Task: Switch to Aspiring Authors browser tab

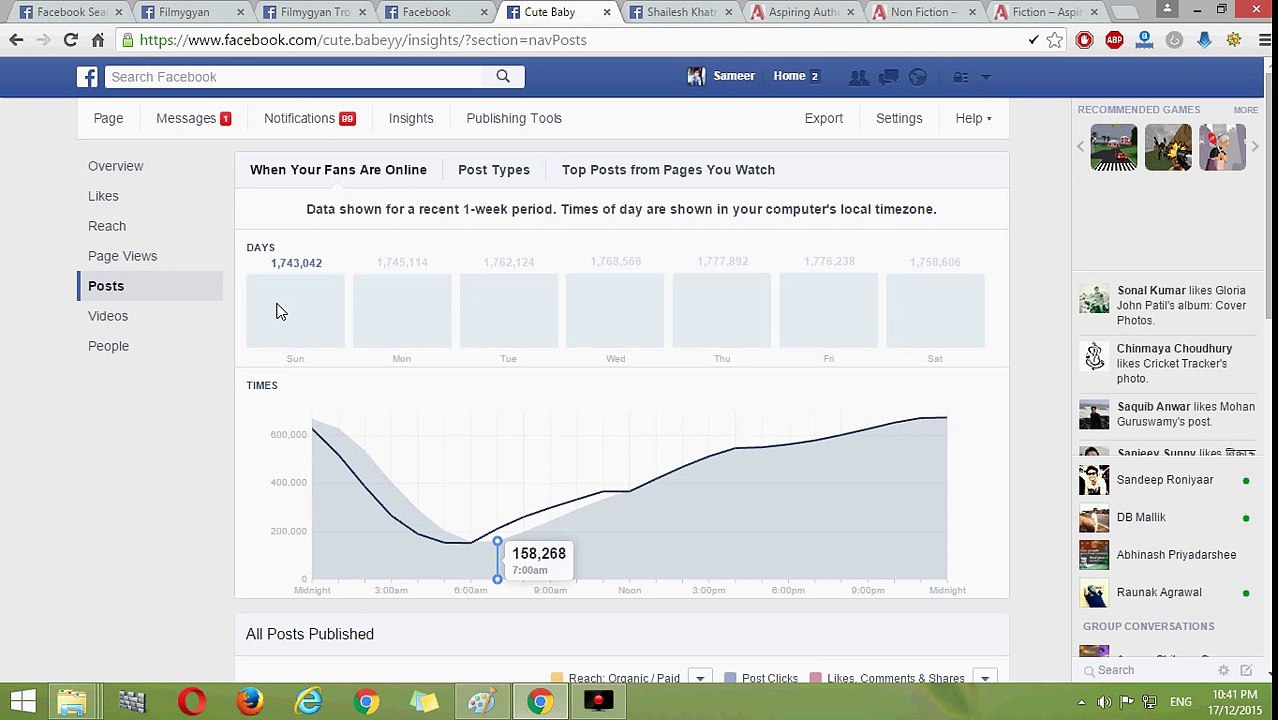Action: click(x=804, y=12)
